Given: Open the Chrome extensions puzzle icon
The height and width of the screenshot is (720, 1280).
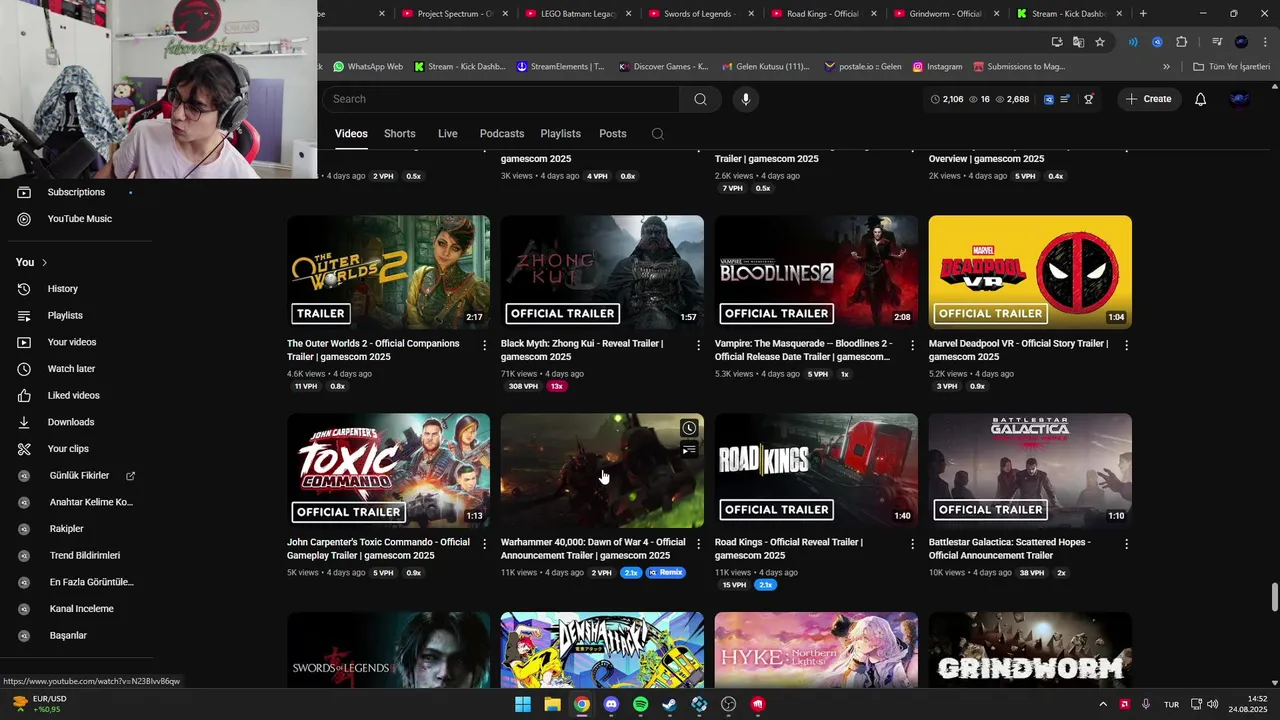Looking at the screenshot, I should (x=1181, y=42).
